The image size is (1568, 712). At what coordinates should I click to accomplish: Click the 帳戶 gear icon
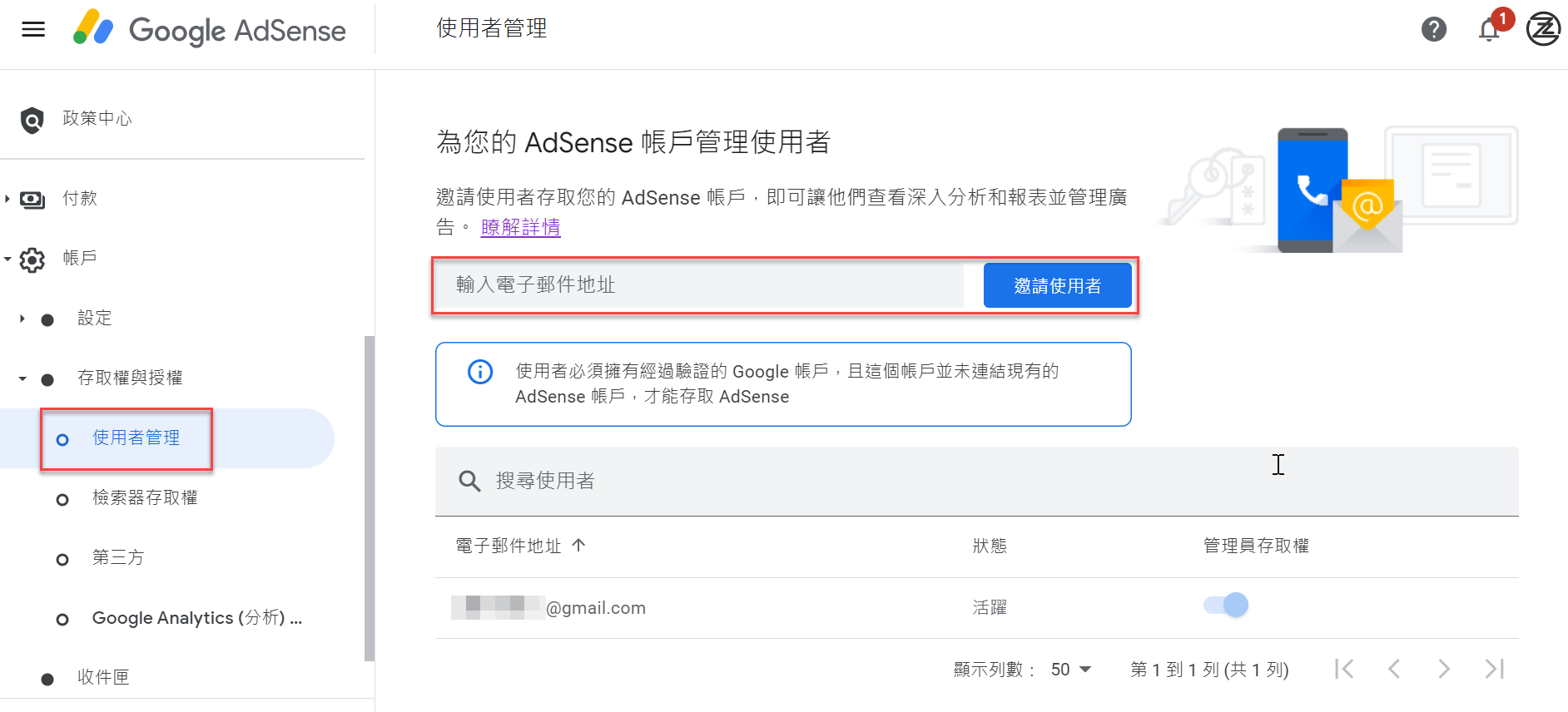(x=32, y=260)
